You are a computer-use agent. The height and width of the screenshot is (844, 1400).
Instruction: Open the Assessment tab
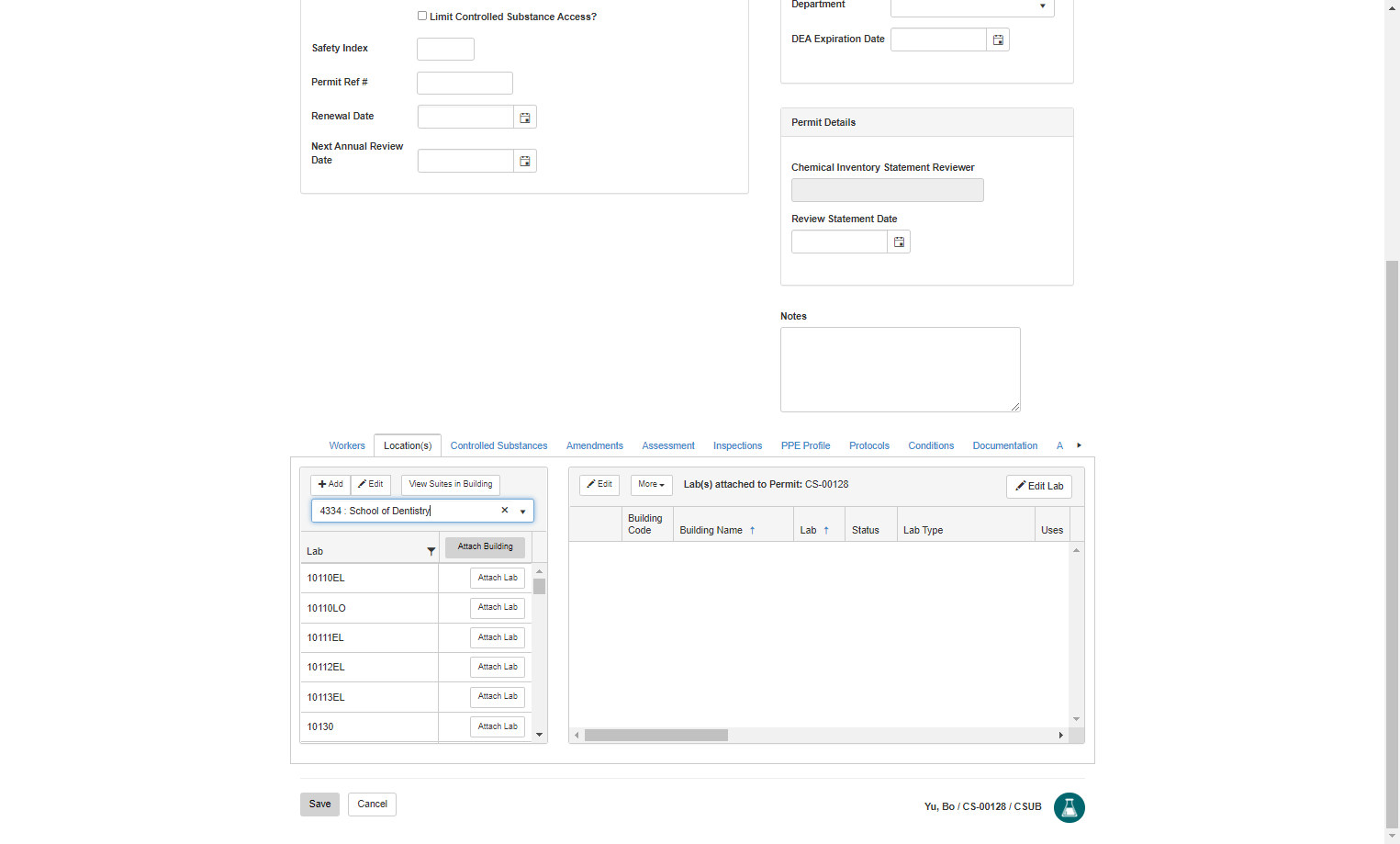(x=668, y=445)
